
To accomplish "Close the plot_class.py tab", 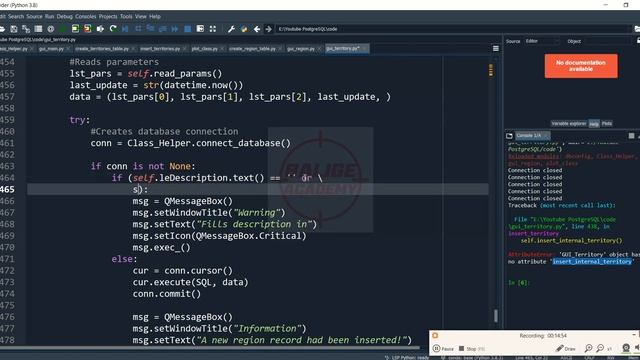I will 222,49.
